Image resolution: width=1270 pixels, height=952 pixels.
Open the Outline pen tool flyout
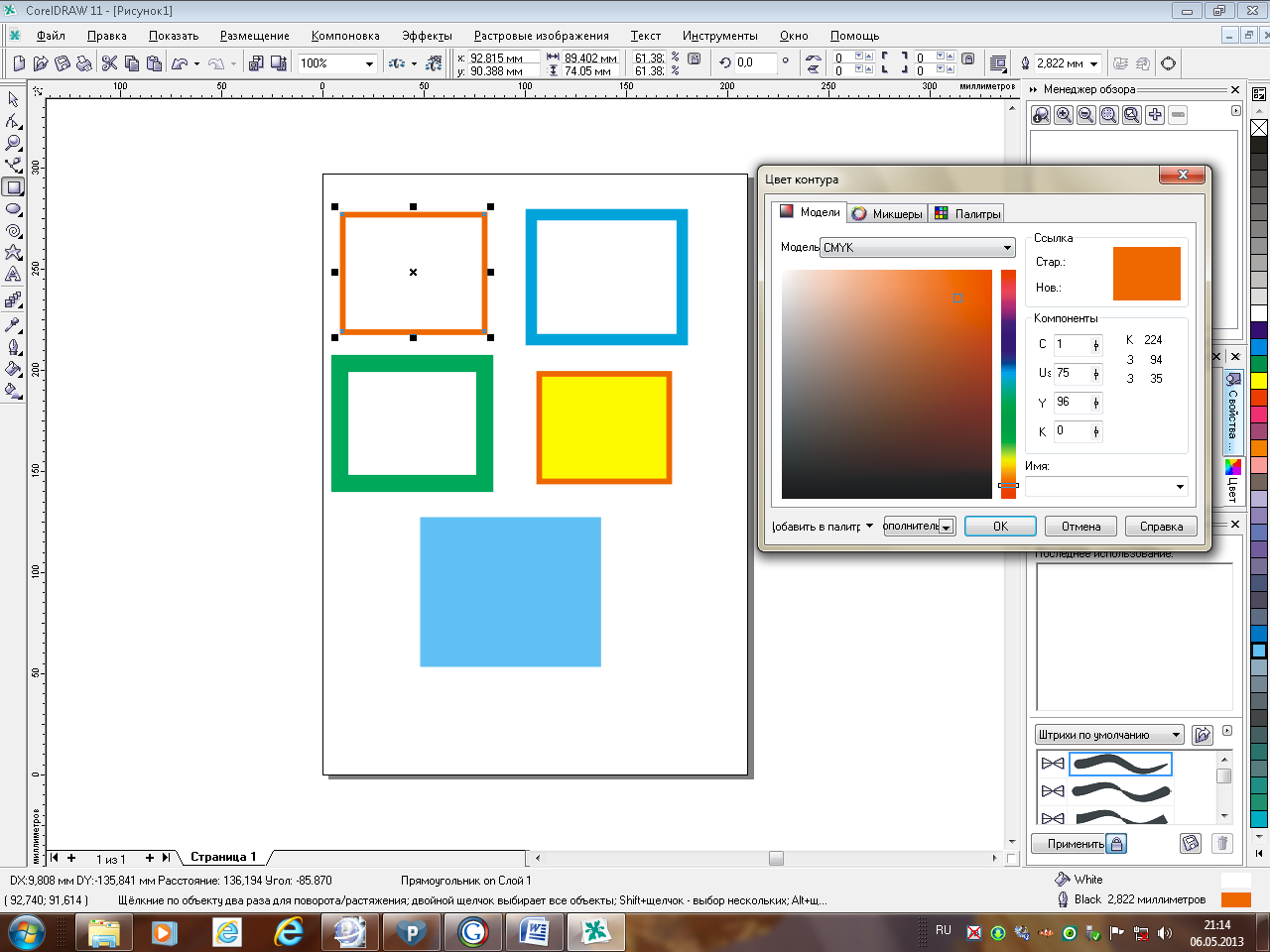[x=13, y=347]
